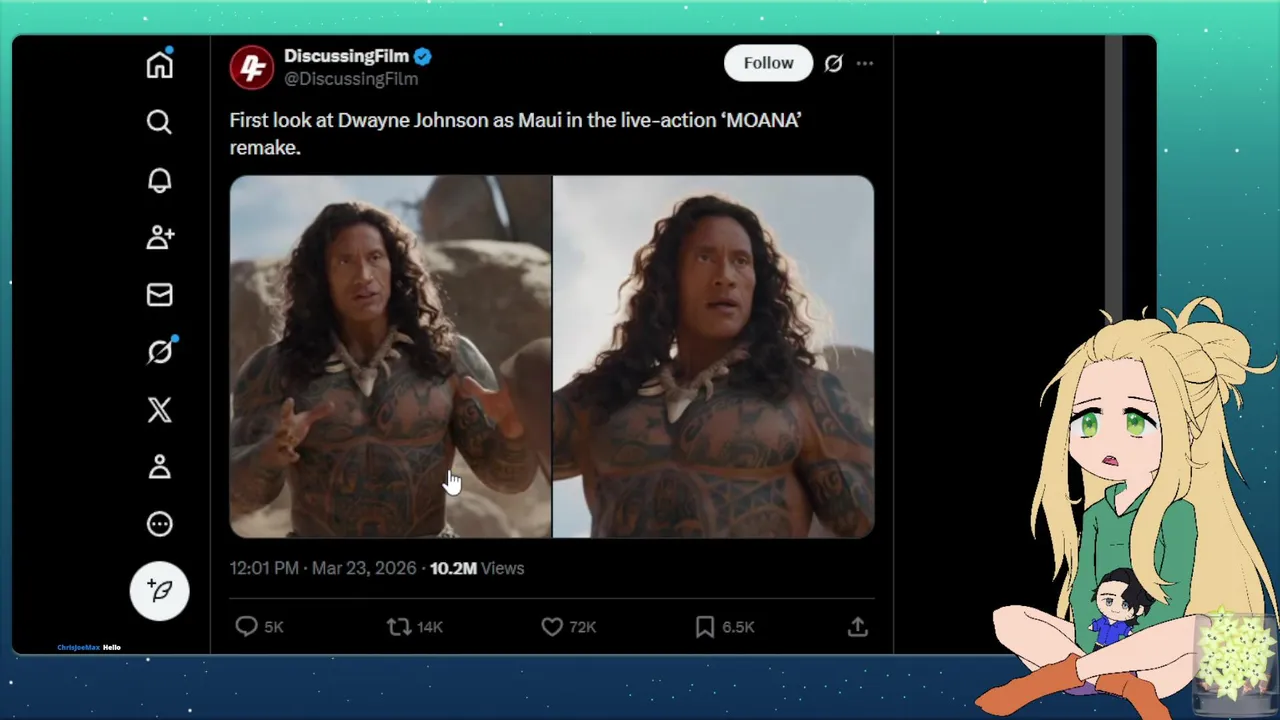Click the Grok icon beside Follow
Viewport: 1280px width, 720px height.
point(833,63)
